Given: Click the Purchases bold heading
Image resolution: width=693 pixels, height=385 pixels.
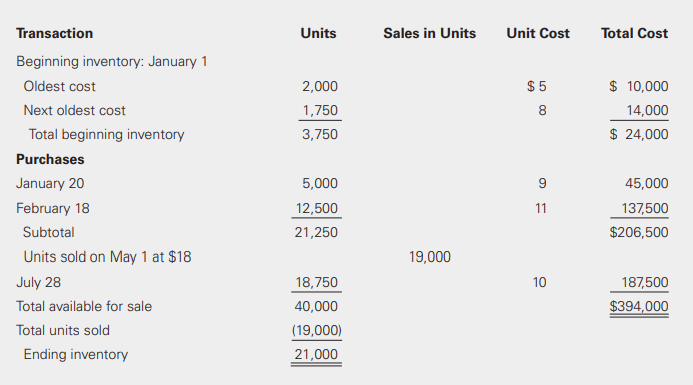Looking at the screenshot, I should coord(50,159).
